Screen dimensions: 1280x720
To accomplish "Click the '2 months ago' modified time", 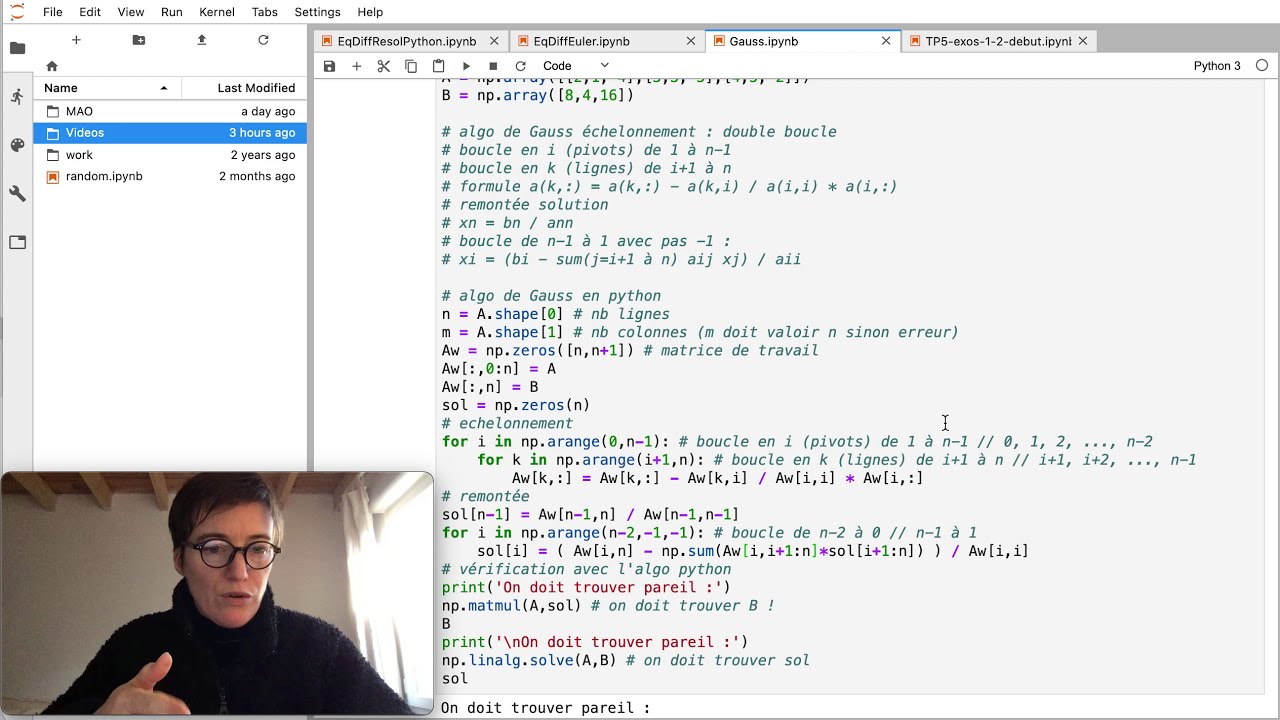I will point(257,176).
